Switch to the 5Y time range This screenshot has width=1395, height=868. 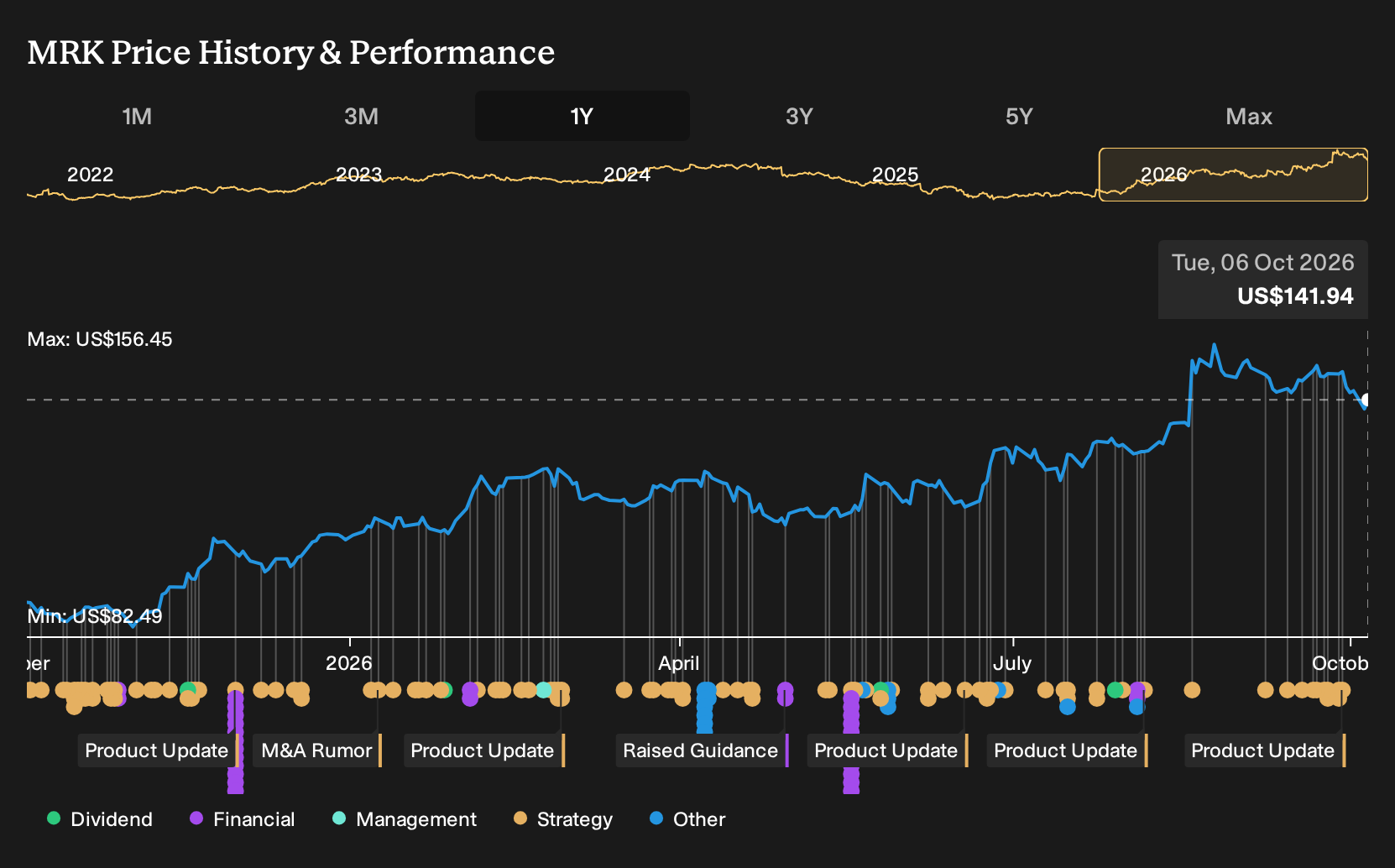[x=1019, y=116]
